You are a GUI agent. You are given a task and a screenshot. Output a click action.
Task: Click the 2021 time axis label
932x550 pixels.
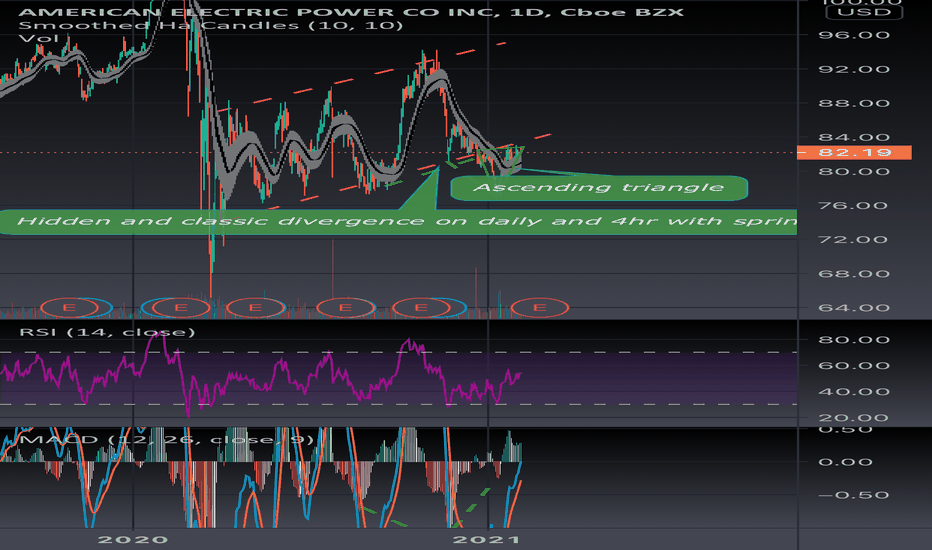coord(486,540)
